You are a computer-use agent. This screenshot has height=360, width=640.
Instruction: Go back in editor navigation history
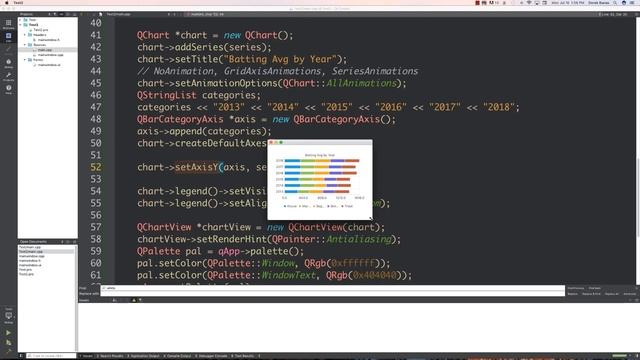click(x=81, y=14)
